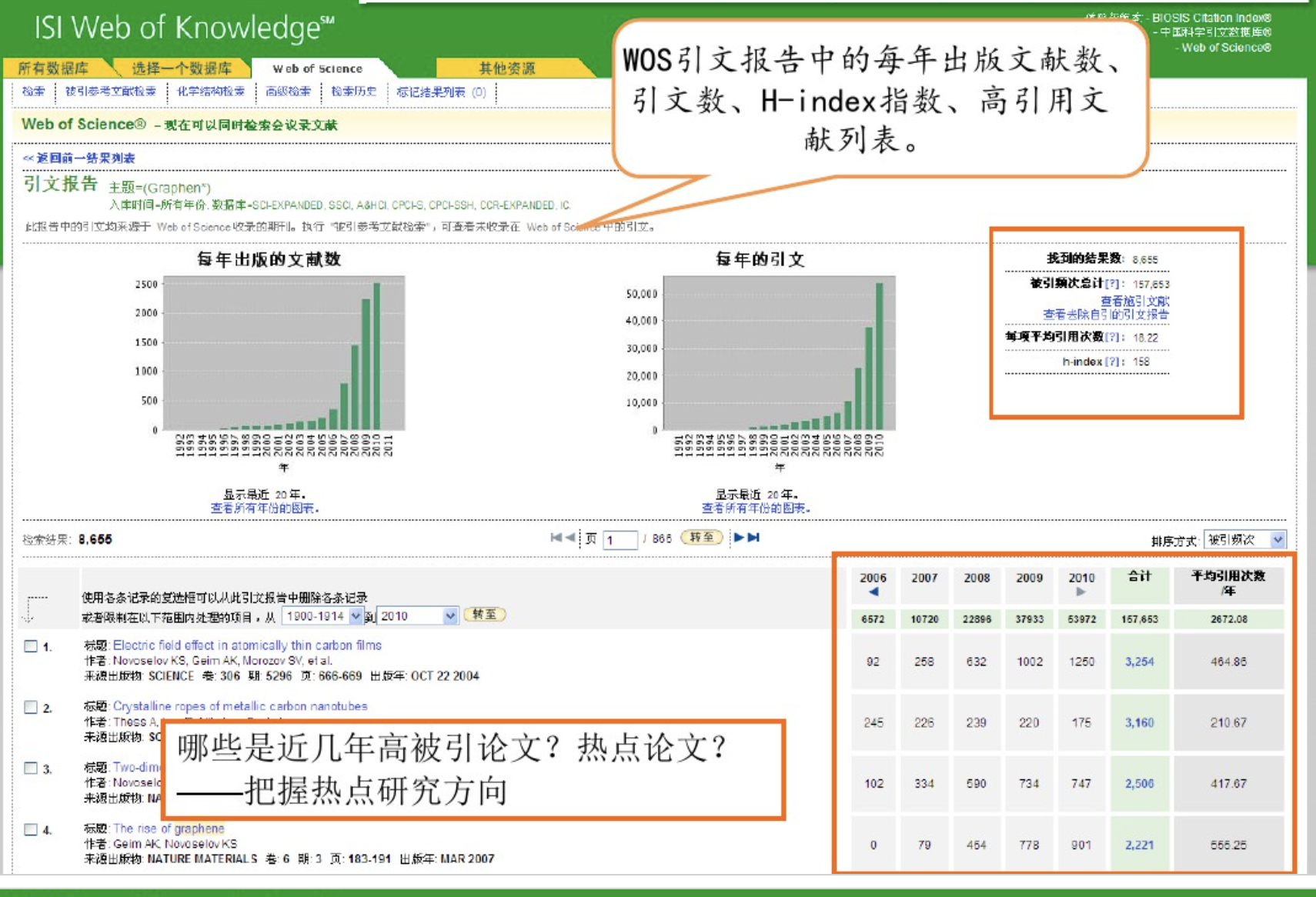The width and height of the screenshot is (1316, 897).
Task: Go to the first results page
Action: [x=556, y=538]
